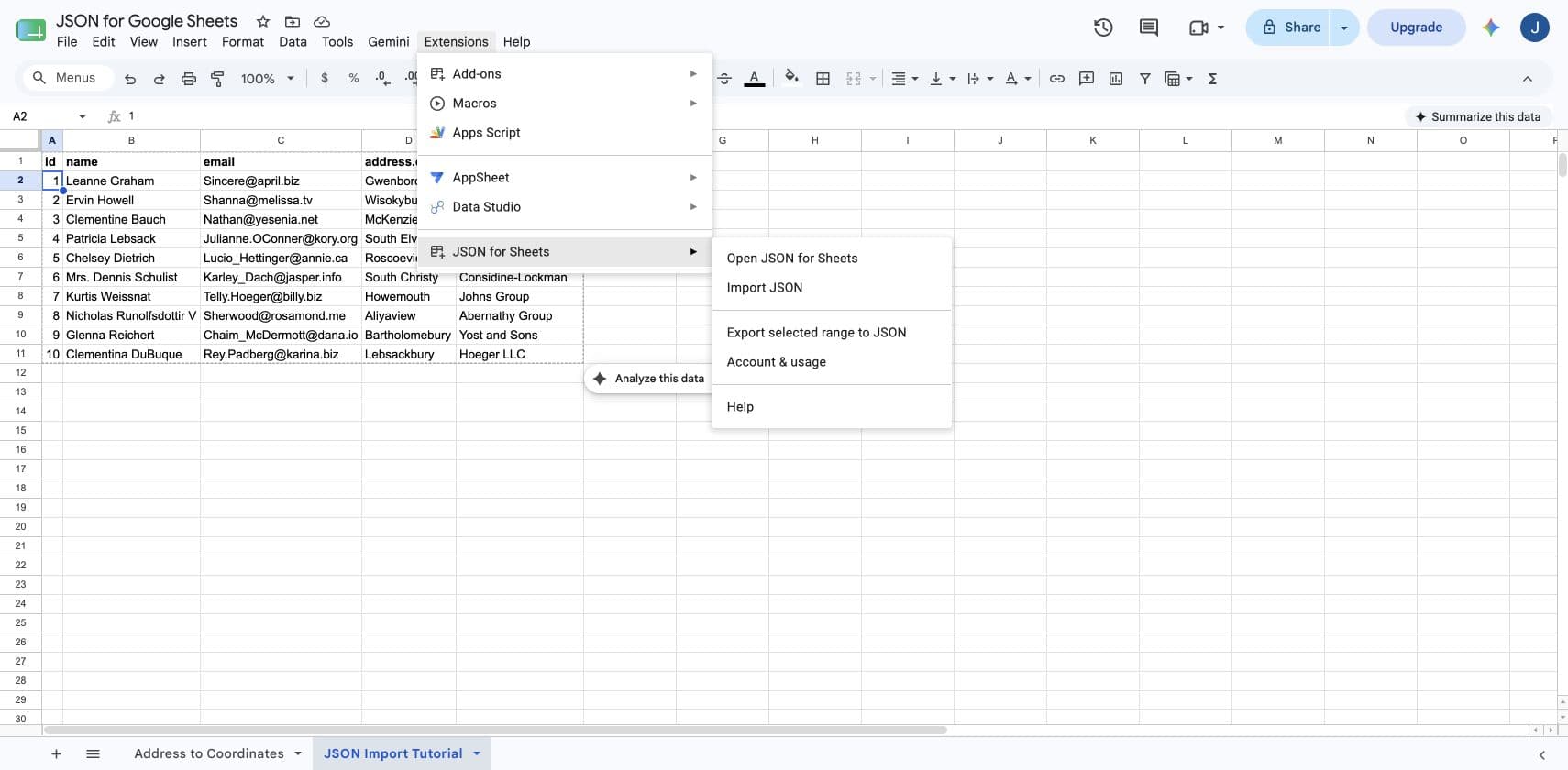Open the account avatar J
This screenshot has height=770, width=1568.
pos(1534,27)
